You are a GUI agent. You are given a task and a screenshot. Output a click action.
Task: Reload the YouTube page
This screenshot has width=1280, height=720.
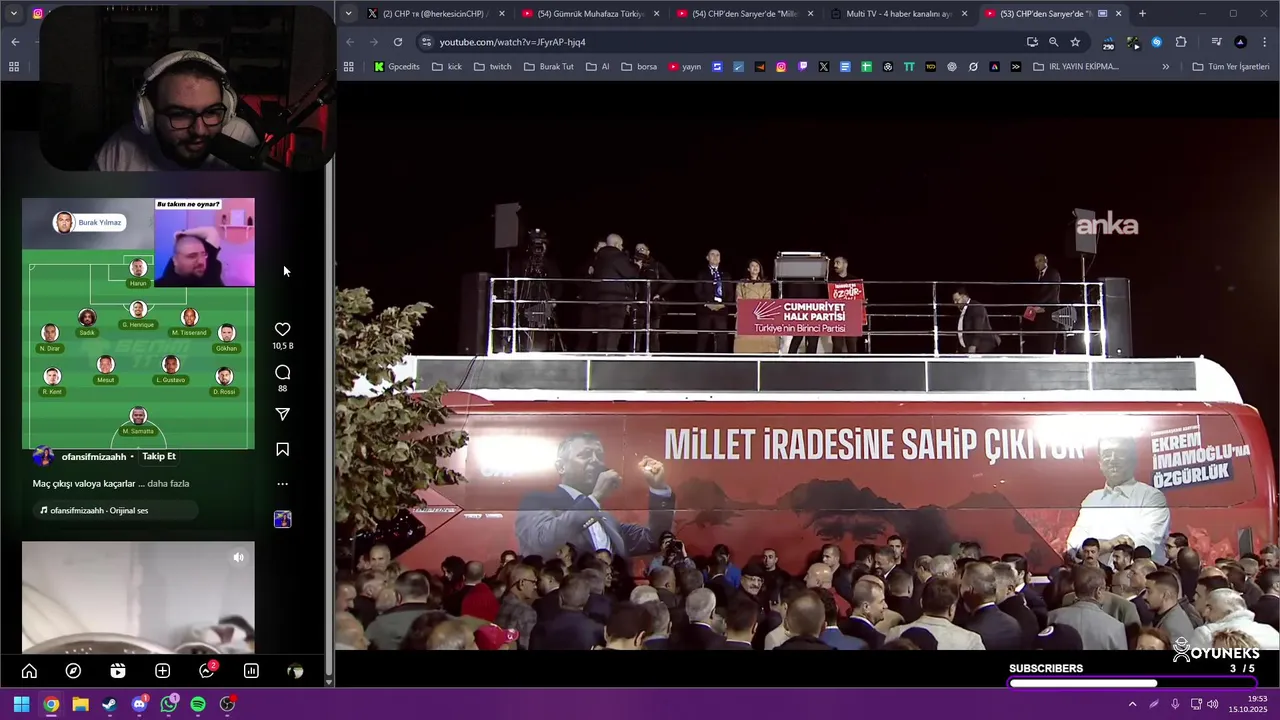pos(398,42)
